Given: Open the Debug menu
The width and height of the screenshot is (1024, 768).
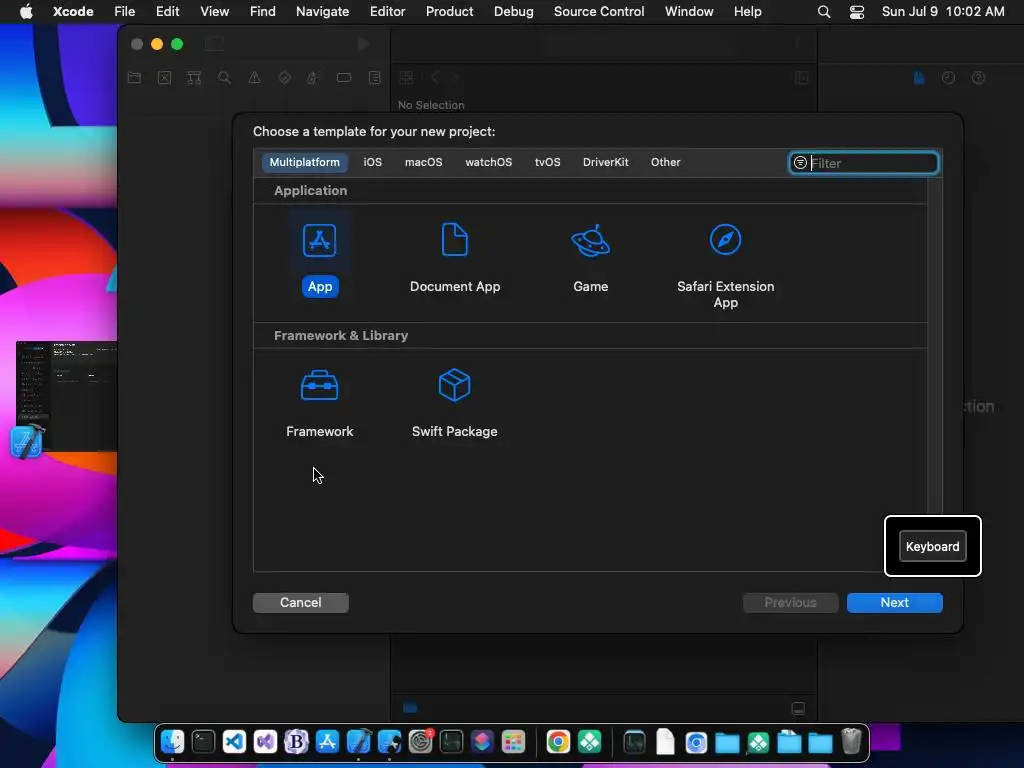Looking at the screenshot, I should point(513,12).
